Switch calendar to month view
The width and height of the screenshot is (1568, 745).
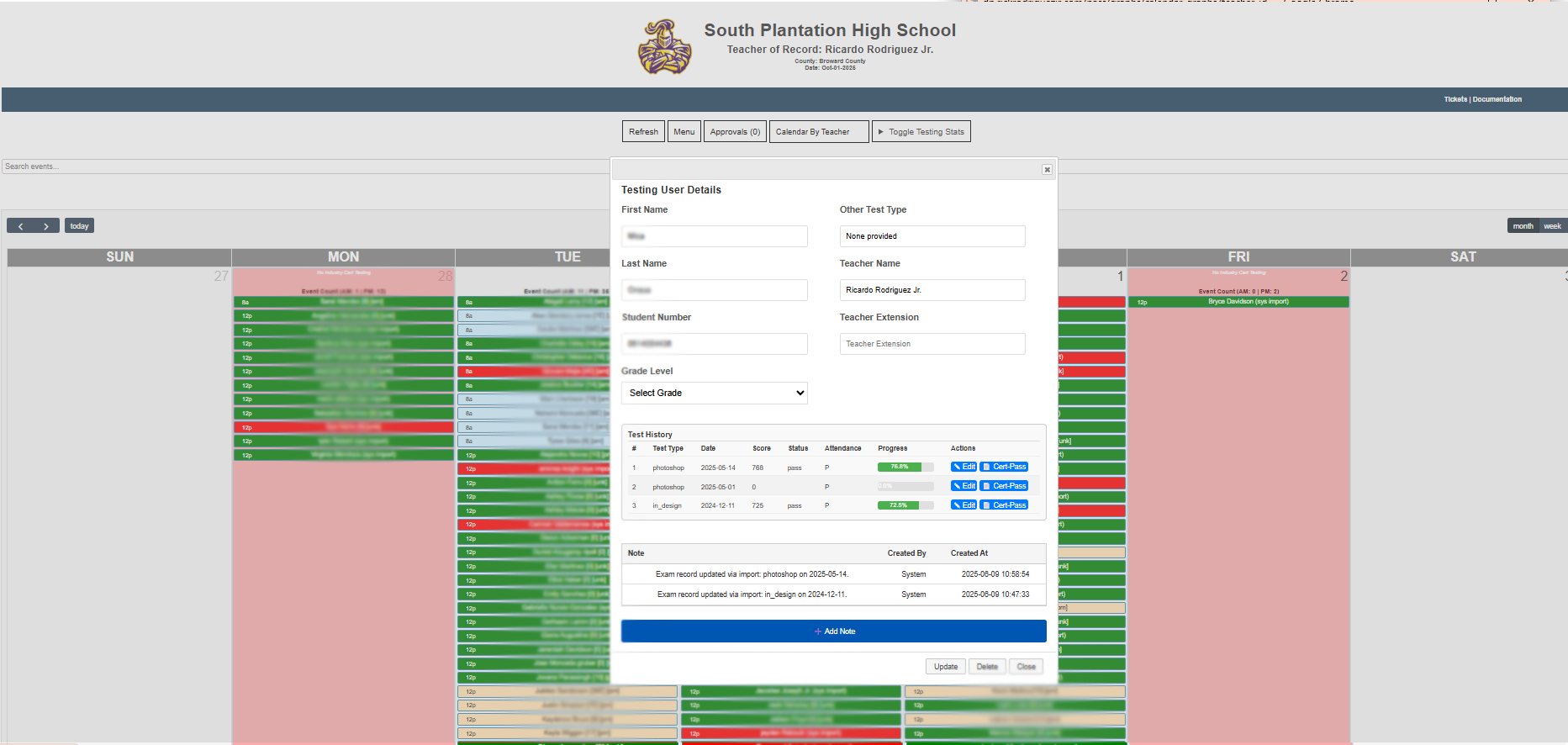pyautogui.click(x=1523, y=226)
